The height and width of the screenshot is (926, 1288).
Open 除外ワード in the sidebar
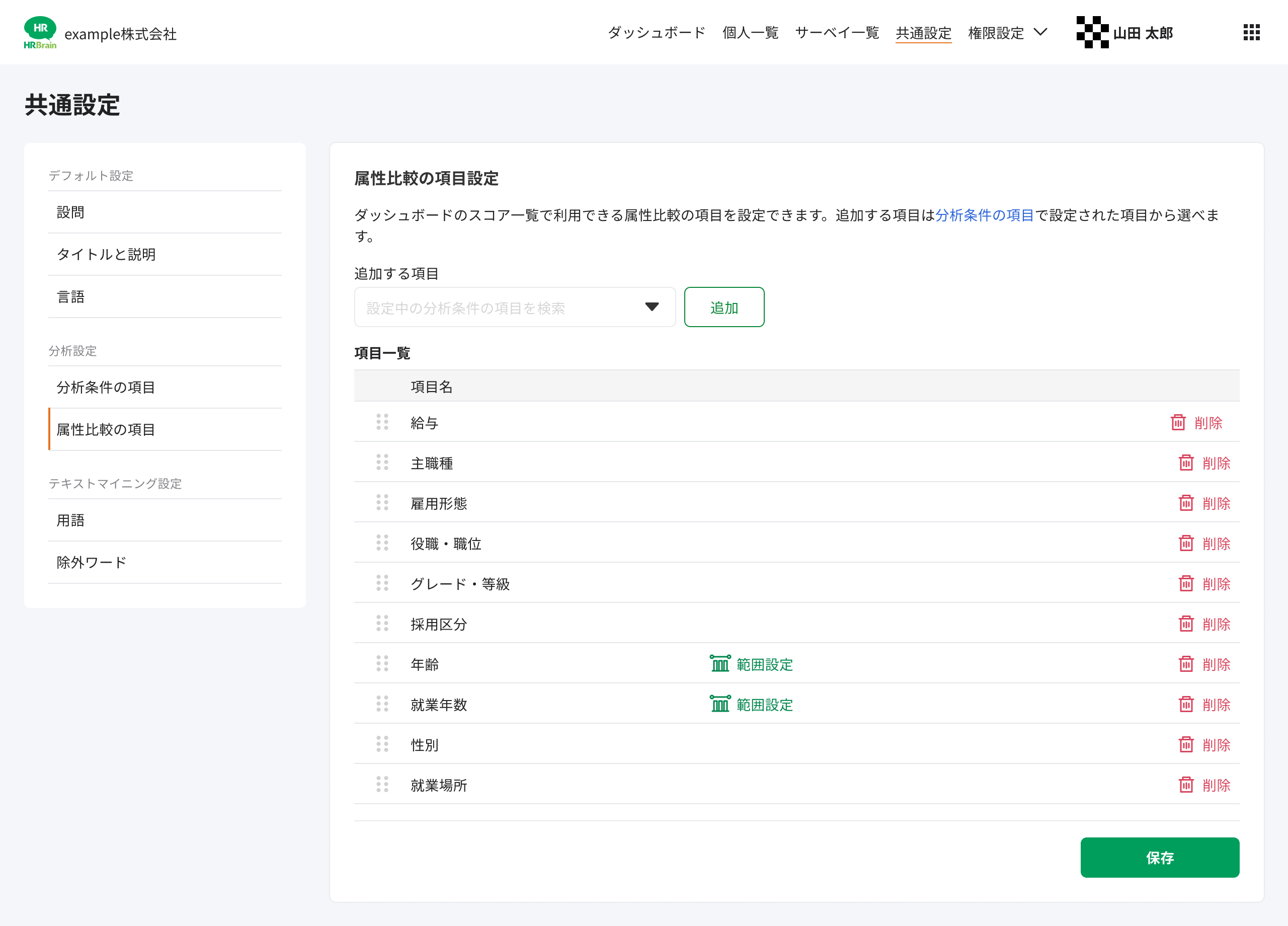pyautogui.click(x=165, y=562)
